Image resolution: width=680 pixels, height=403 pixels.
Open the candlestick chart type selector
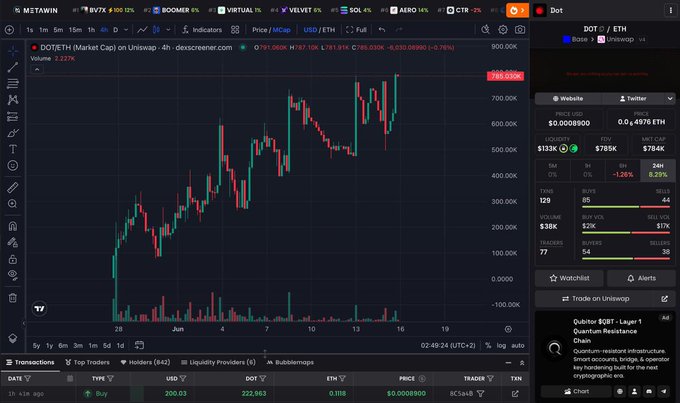[156, 29]
